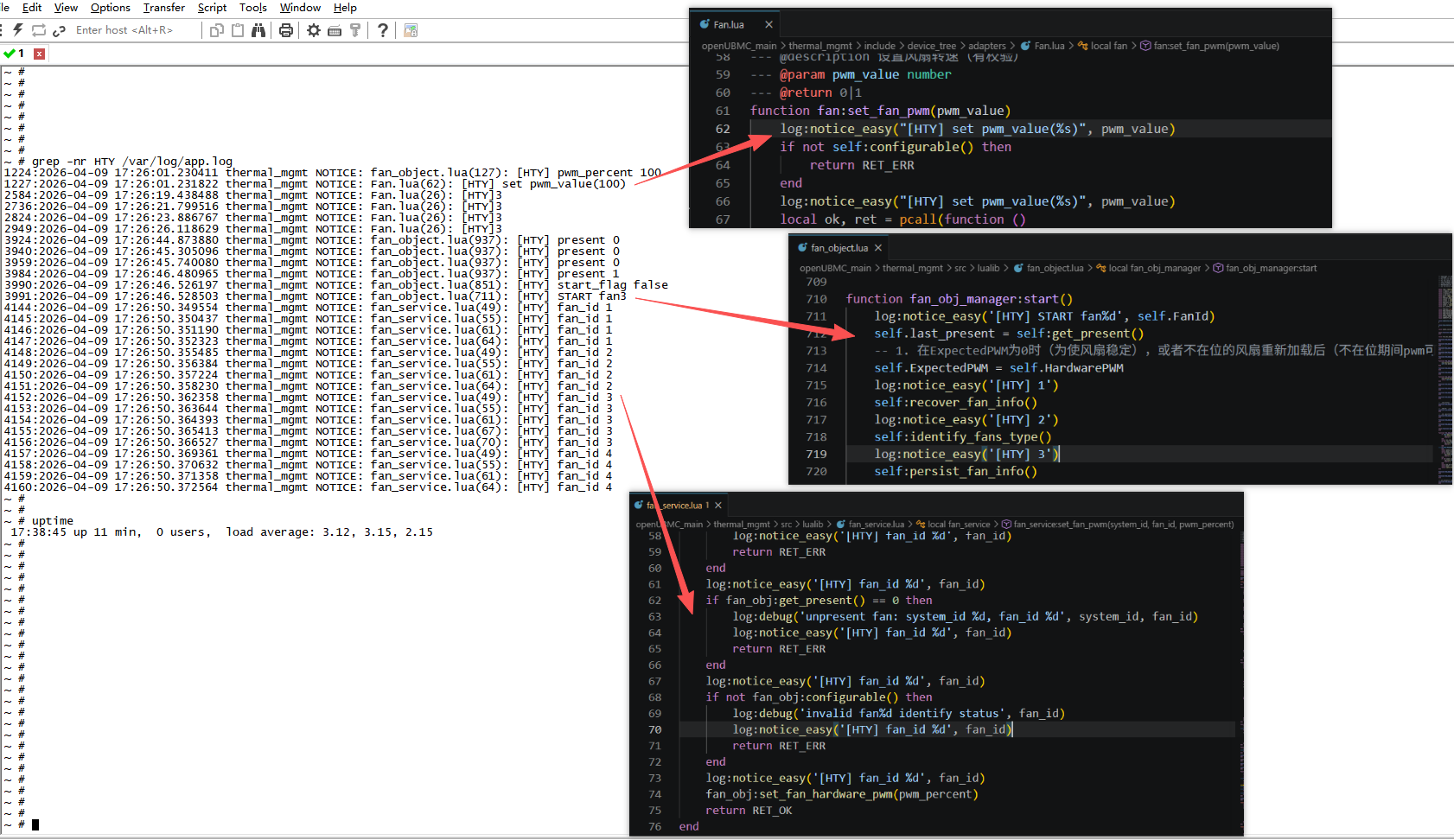
Task: Click the Copy icon in toolbar
Action: pos(217,30)
